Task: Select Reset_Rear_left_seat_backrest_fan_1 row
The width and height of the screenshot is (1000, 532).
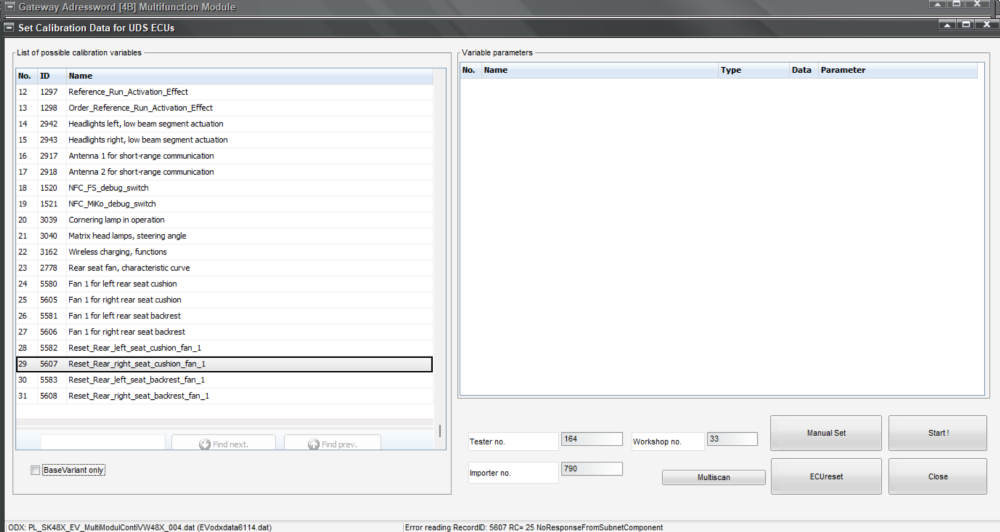Action: pyautogui.click(x=224, y=380)
